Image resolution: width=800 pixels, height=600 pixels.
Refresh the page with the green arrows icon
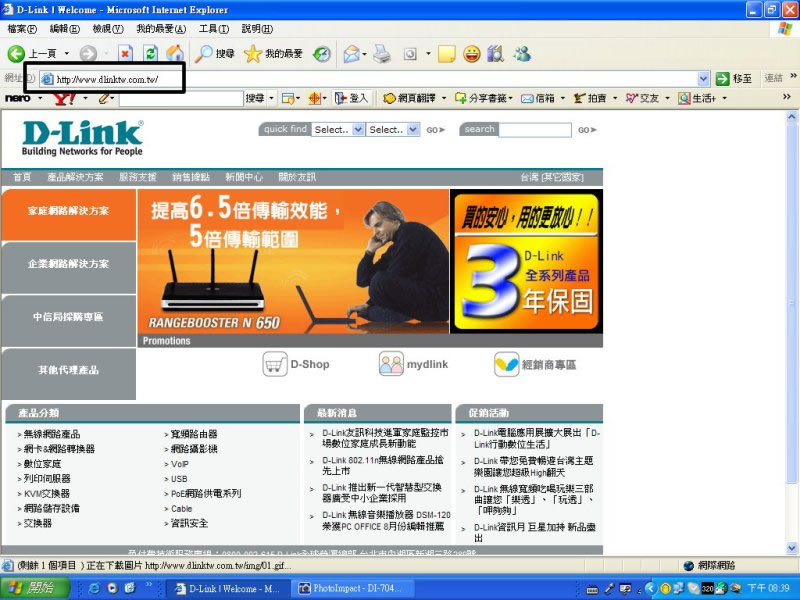coord(151,54)
